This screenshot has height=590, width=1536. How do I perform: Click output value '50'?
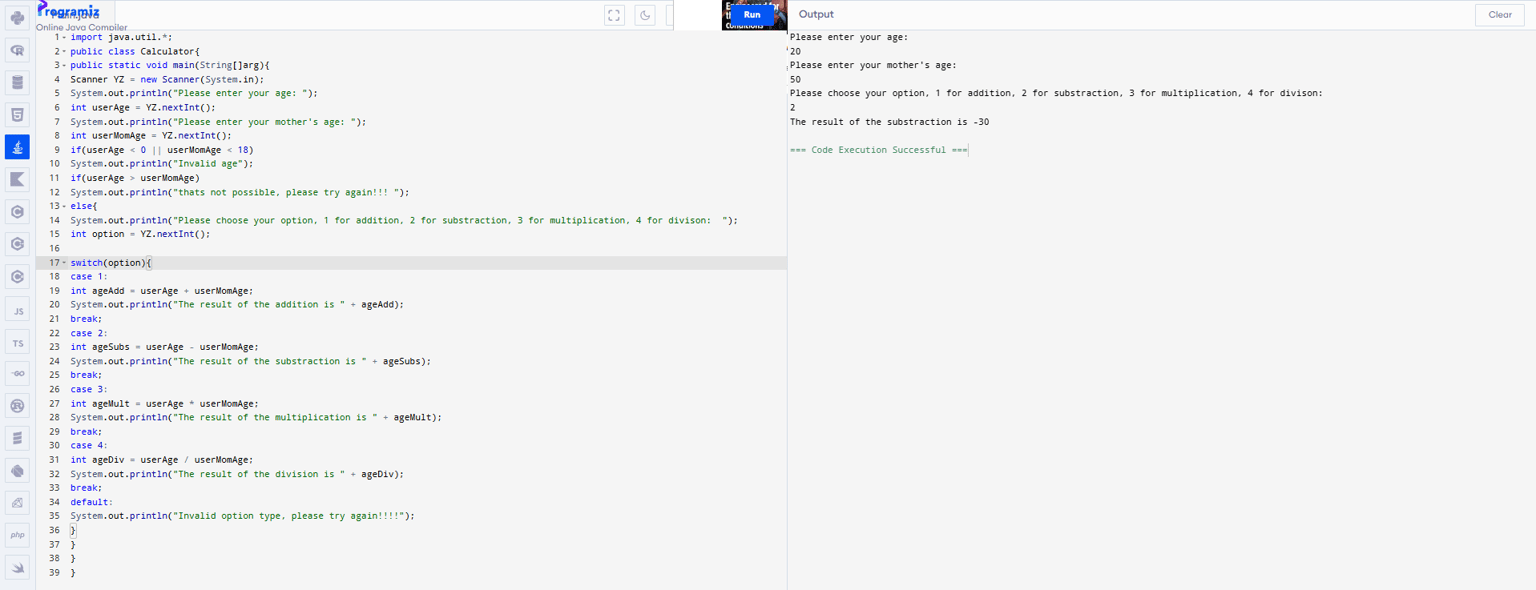click(795, 79)
